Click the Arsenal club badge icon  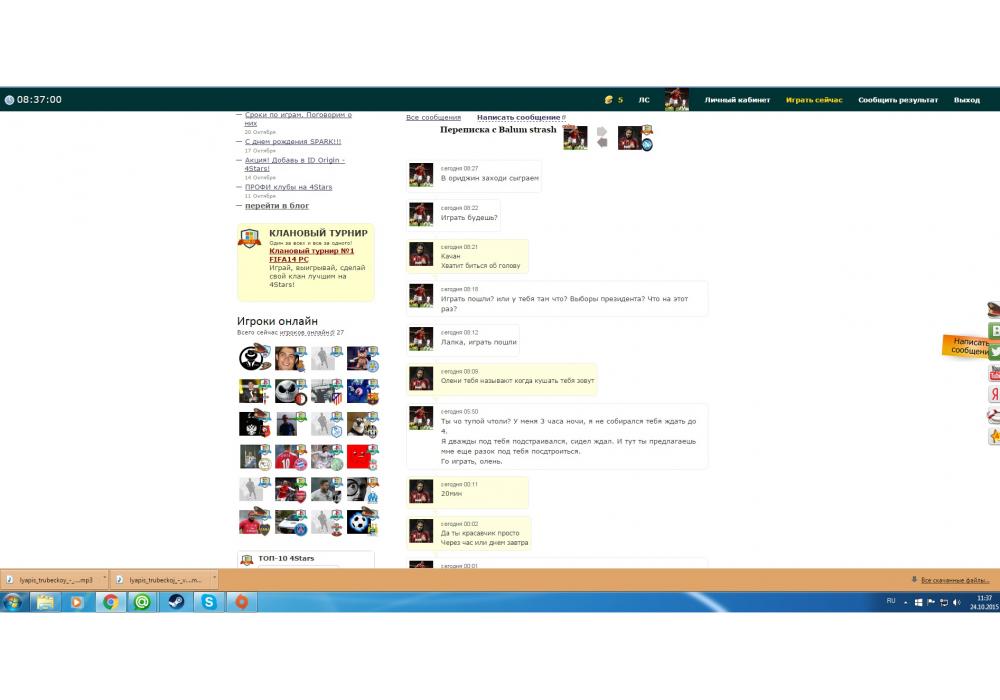pos(301,497)
